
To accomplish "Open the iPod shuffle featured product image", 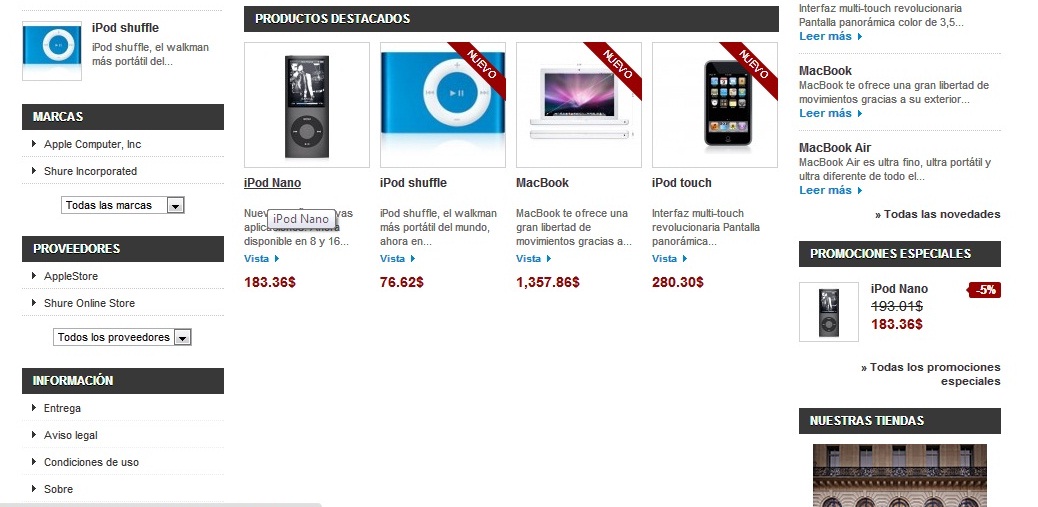I will coord(443,105).
